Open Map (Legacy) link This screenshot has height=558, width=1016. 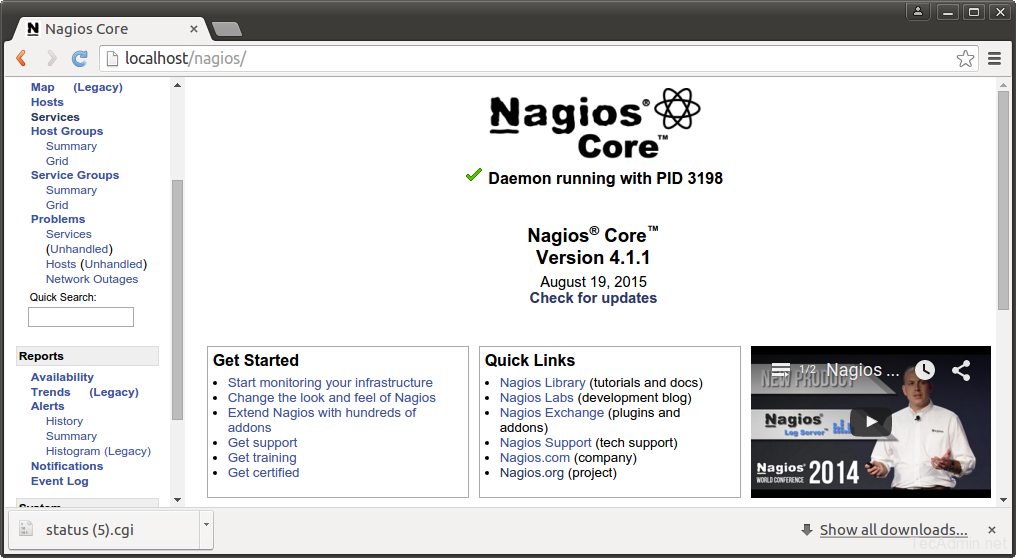coord(98,87)
